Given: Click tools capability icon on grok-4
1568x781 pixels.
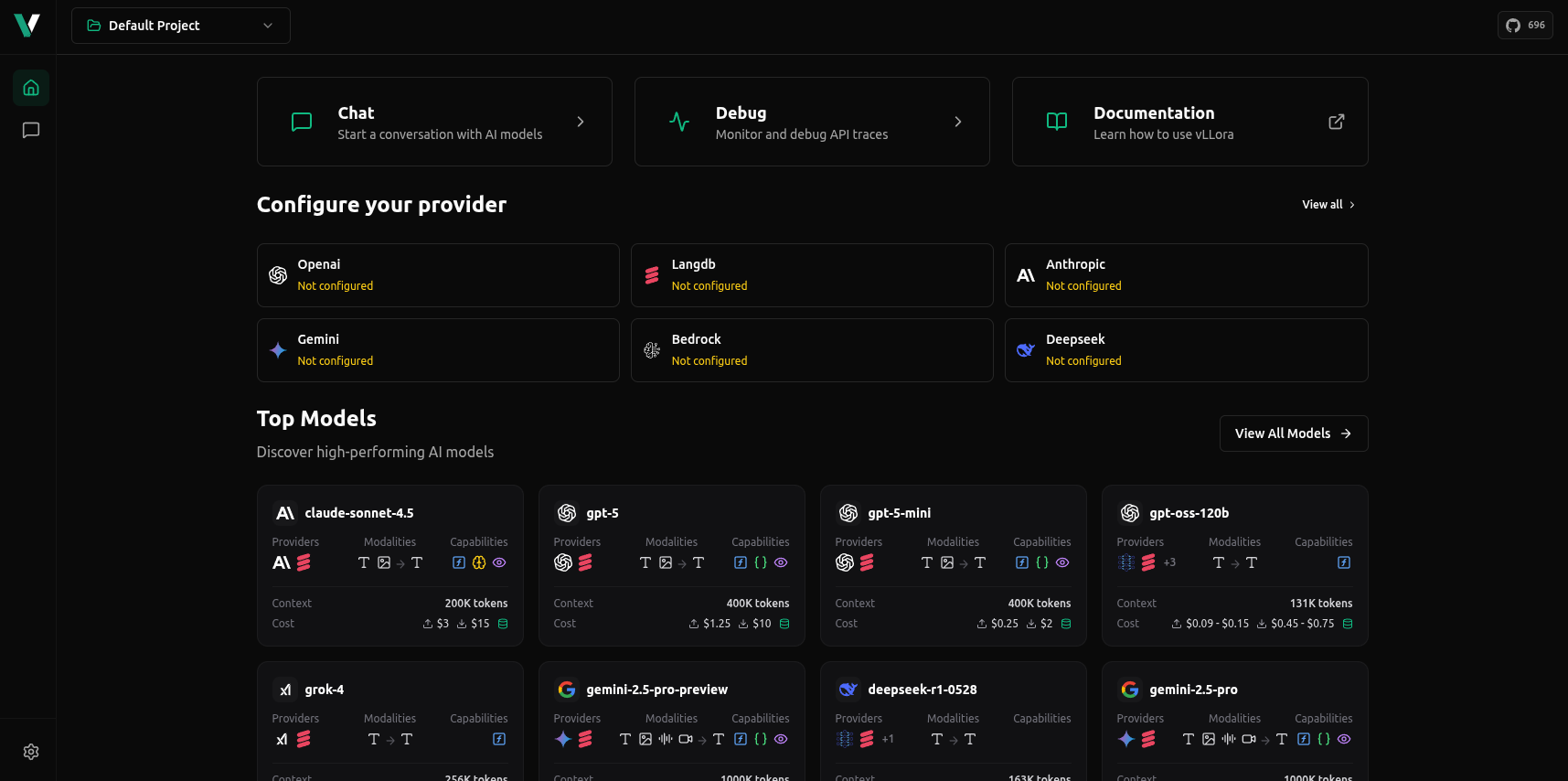Looking at the screenshot, I should pos(499,739).
